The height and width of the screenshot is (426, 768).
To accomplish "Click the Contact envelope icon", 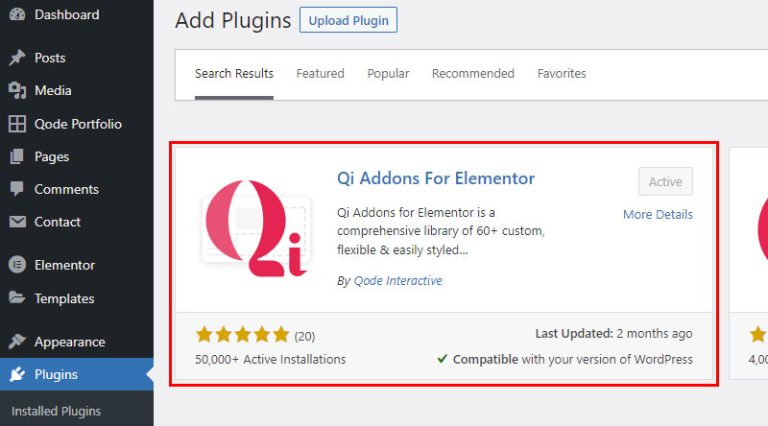I will click(17, 222).
